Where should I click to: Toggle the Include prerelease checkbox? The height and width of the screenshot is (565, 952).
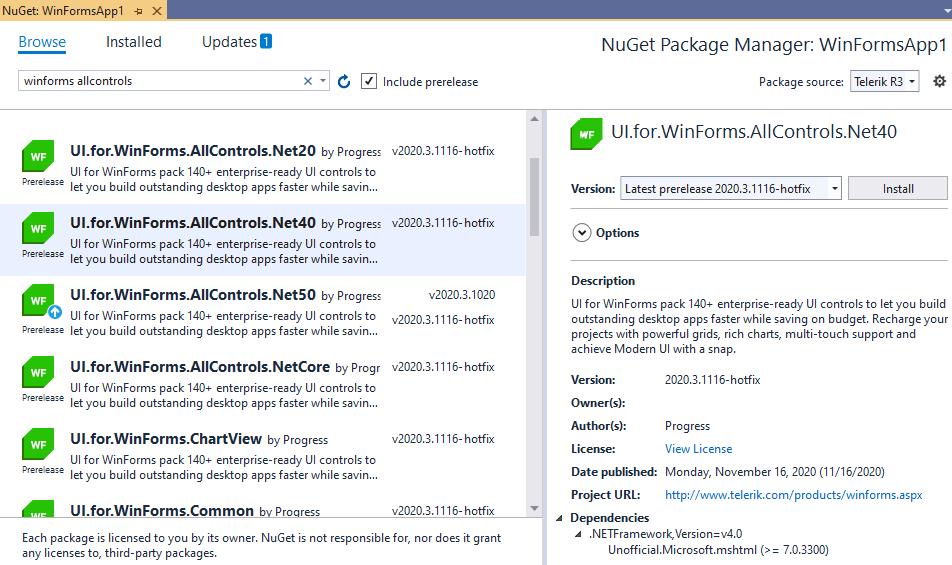coord(369,81)
